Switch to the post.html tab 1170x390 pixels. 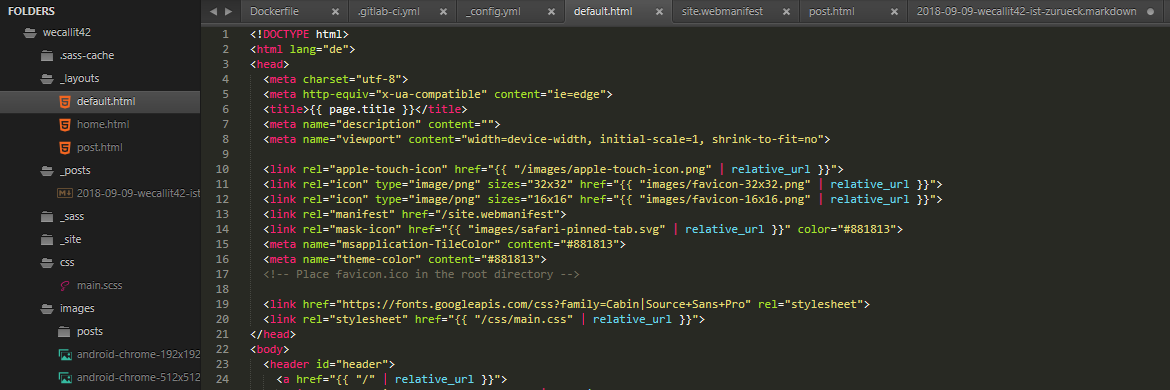tap(832, 11)
